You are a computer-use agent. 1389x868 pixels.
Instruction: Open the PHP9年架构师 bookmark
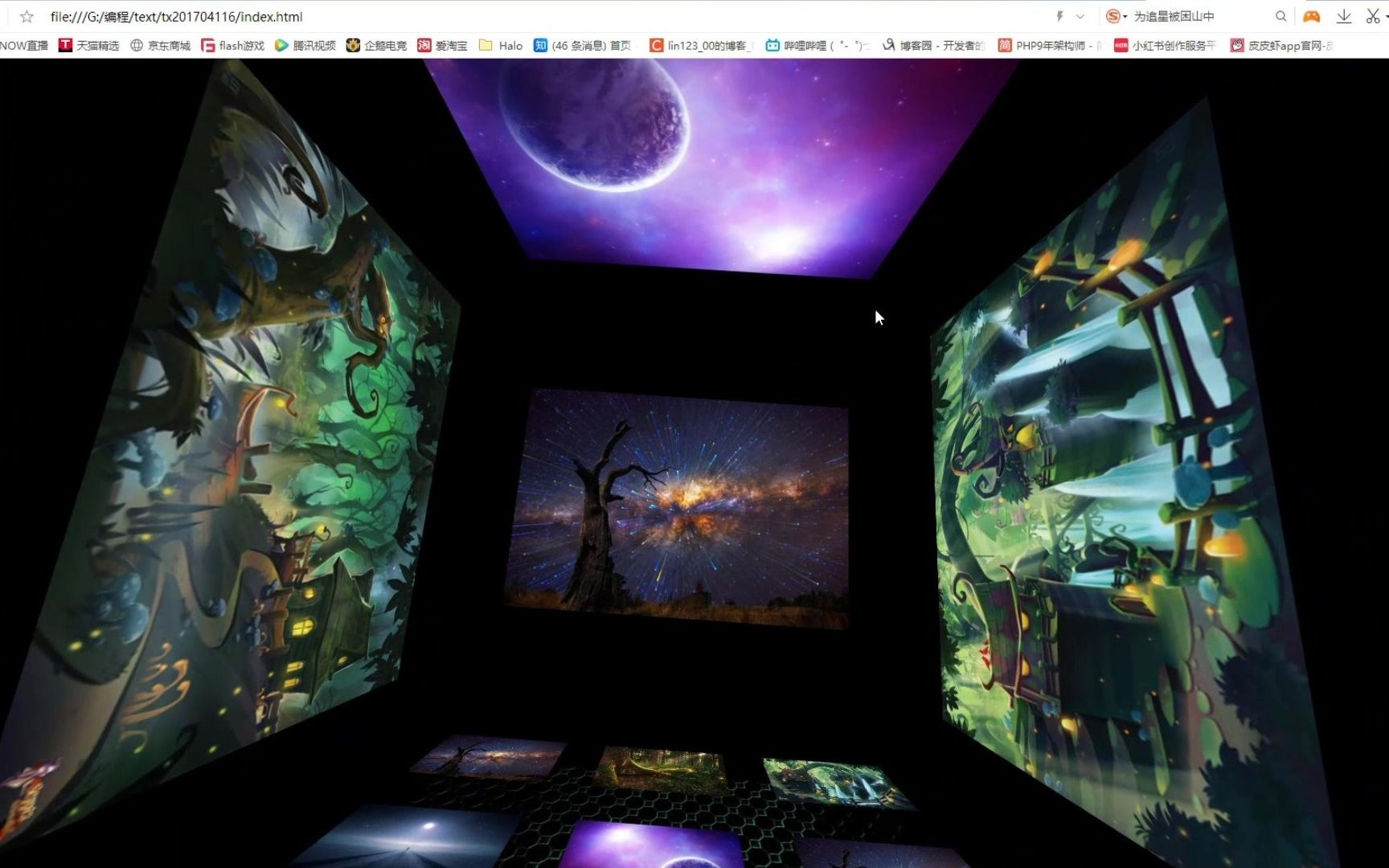tap(1049, 46)
